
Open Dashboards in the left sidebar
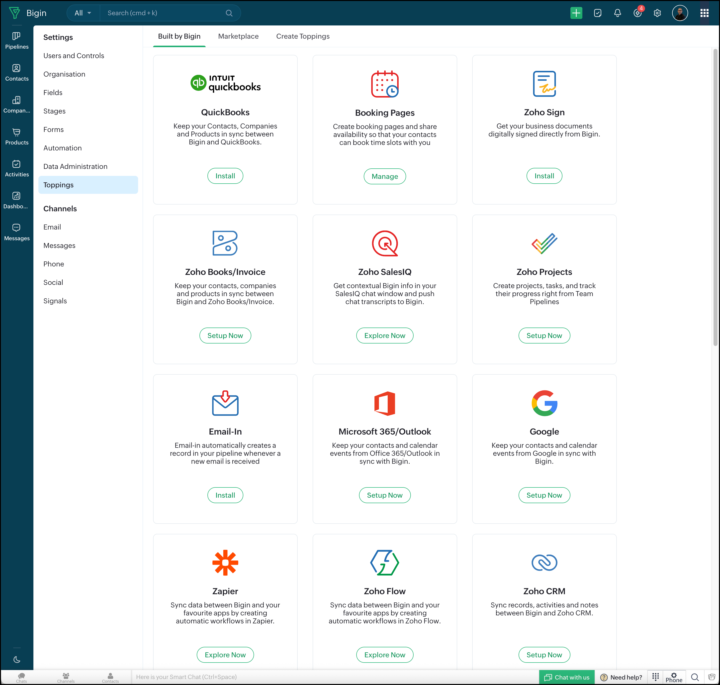click(17, 200)
